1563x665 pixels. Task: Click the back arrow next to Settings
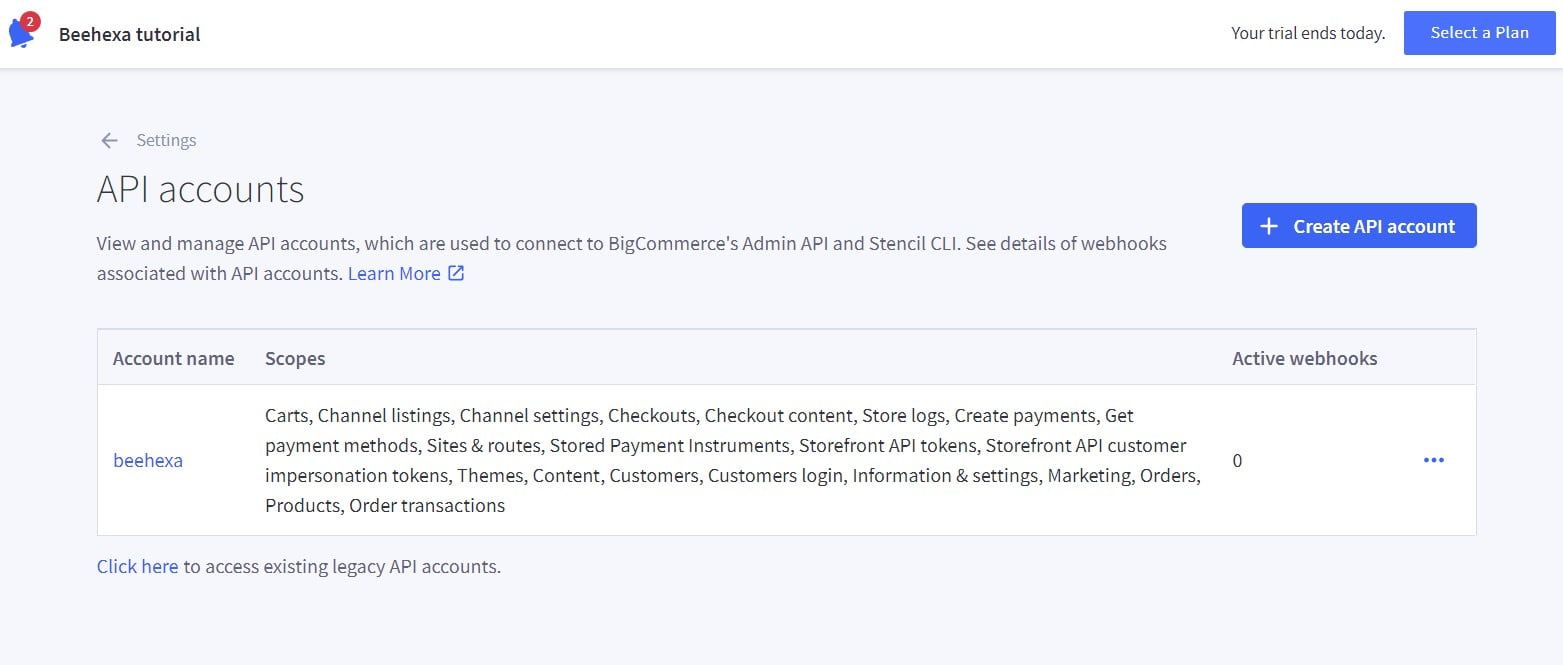pyautogui.click(x=109, y=140)
